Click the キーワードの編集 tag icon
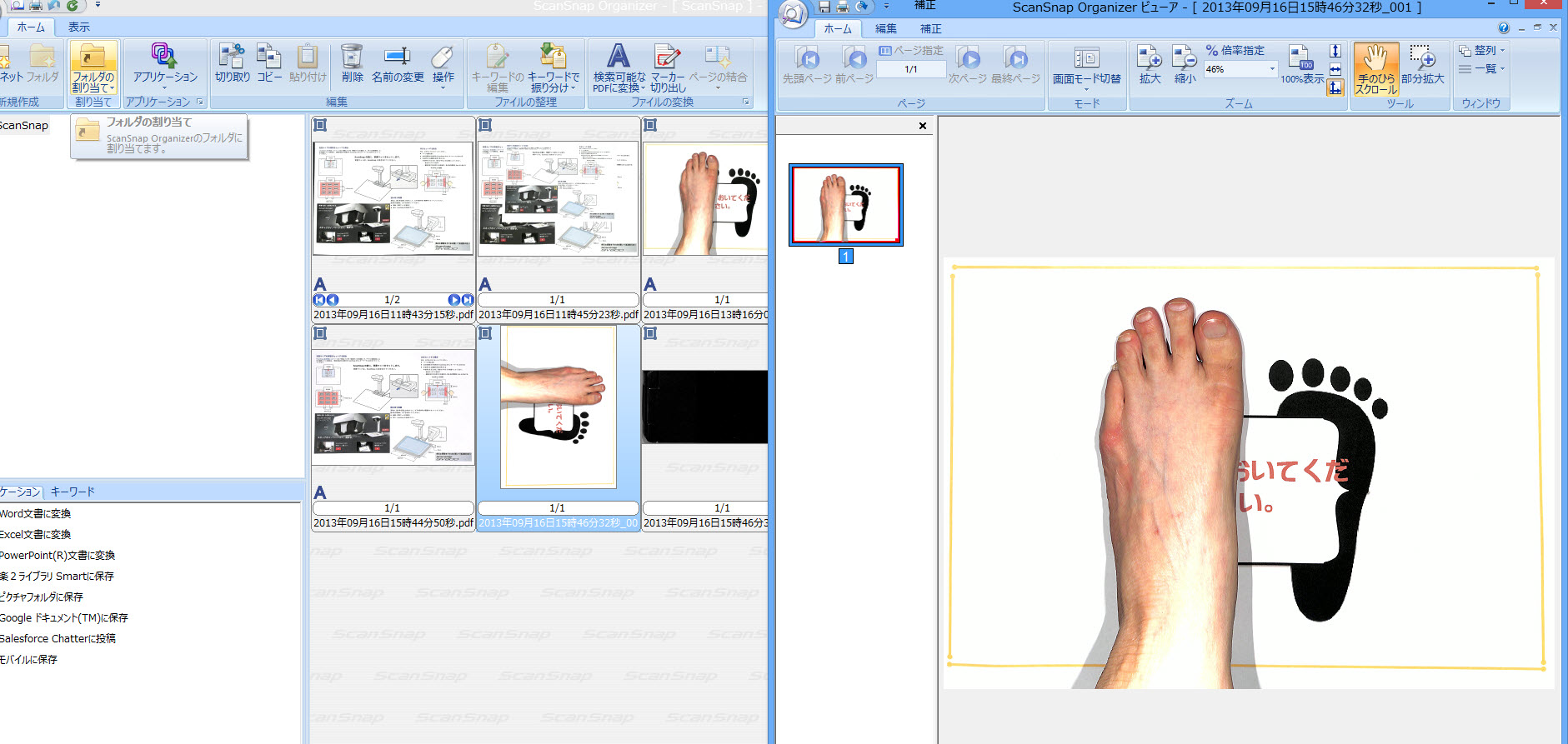The width and height of the screenshot is (1568, 744). tap(498, 67)
